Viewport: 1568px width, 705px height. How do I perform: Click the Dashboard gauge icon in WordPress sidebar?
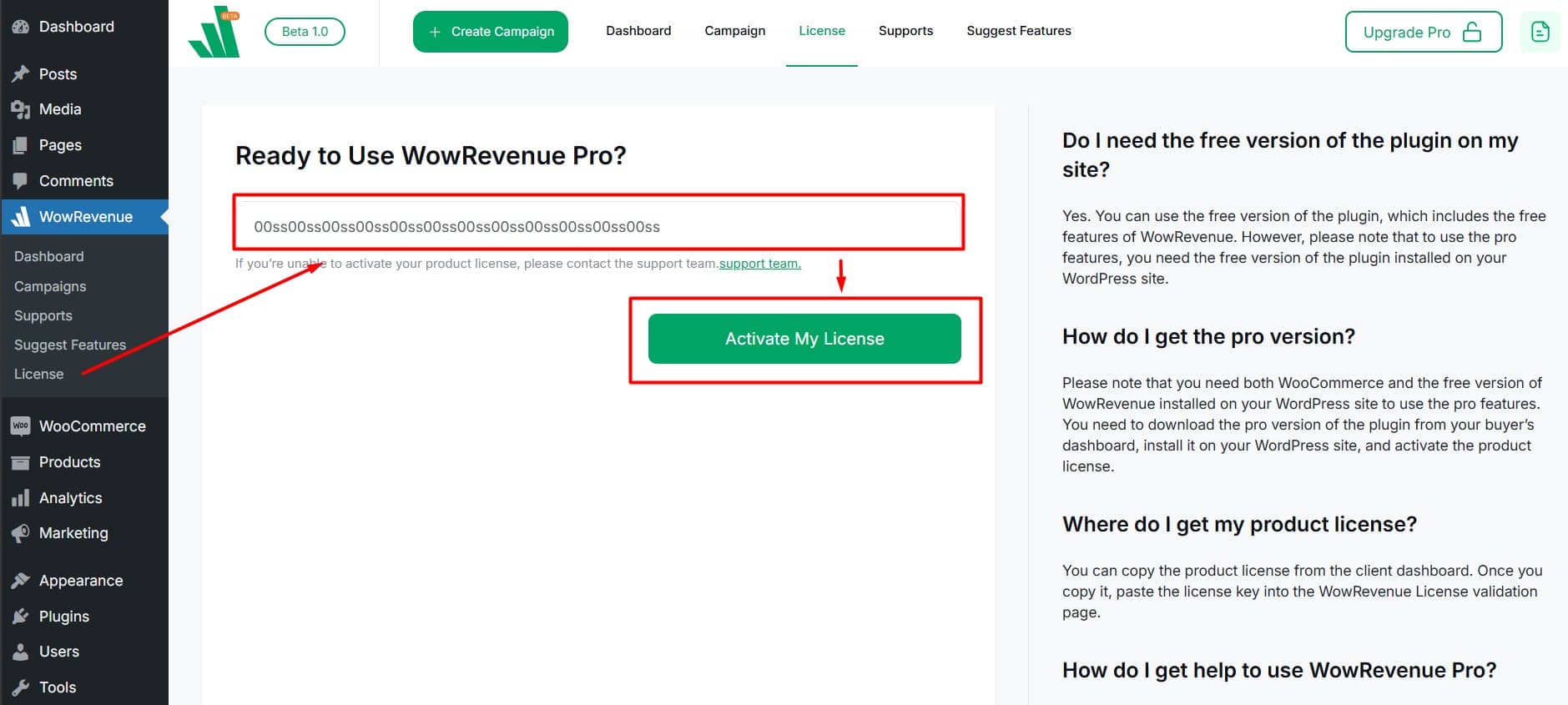click(21, 27)
